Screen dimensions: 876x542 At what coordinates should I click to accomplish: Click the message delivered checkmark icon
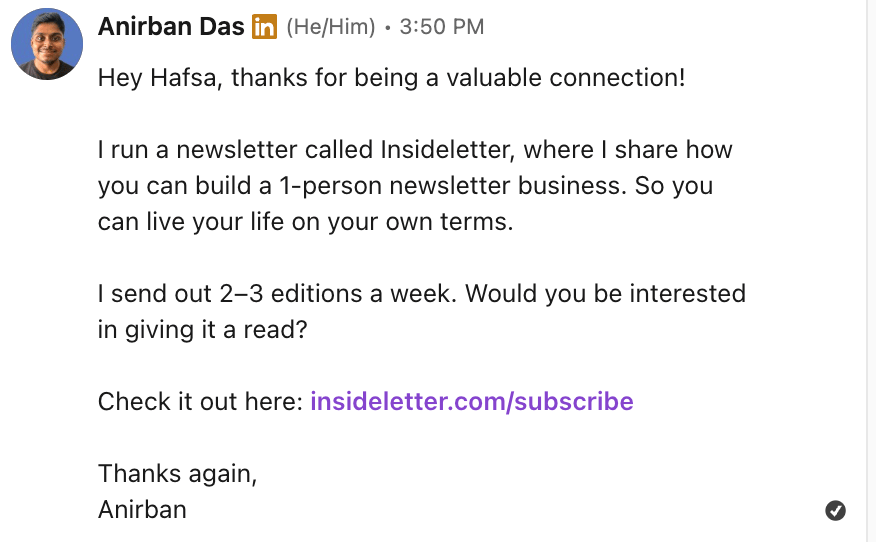pyautogui.click(x=835, y=510)
